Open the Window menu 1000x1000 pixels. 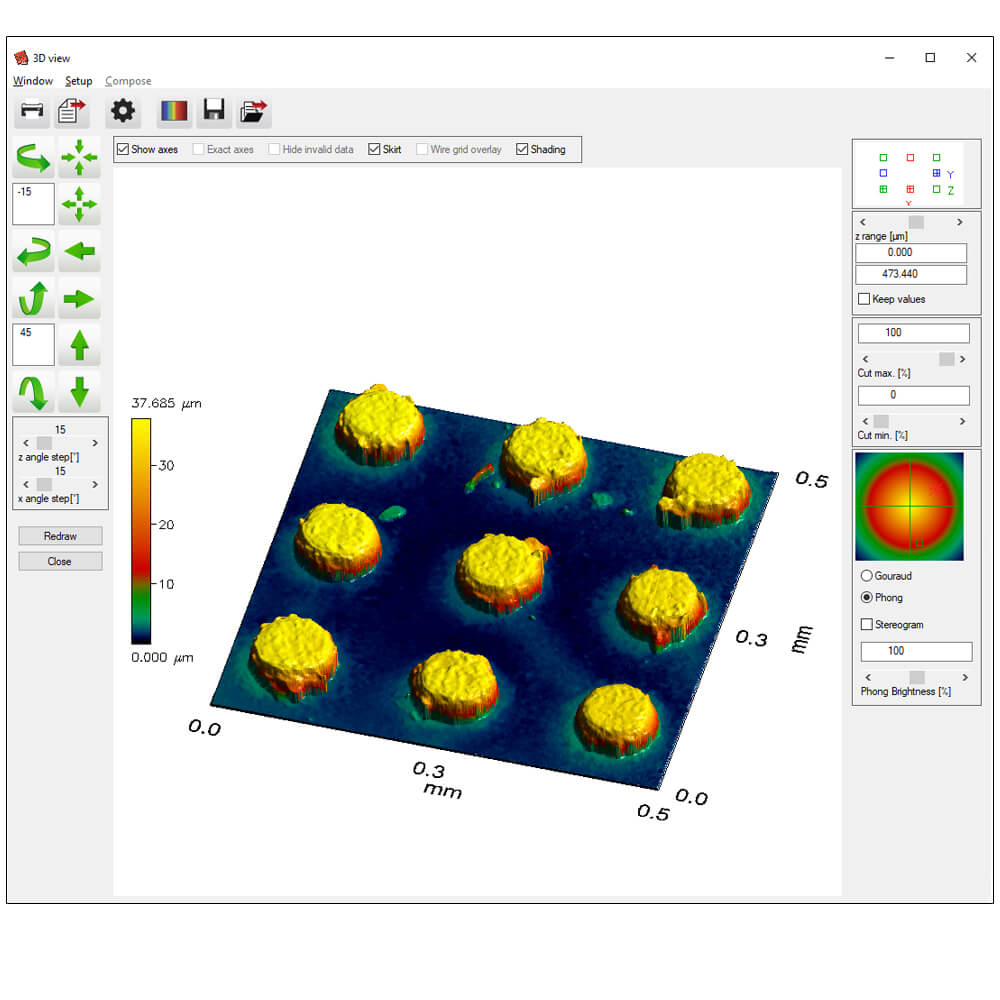(x=33, y=81)
